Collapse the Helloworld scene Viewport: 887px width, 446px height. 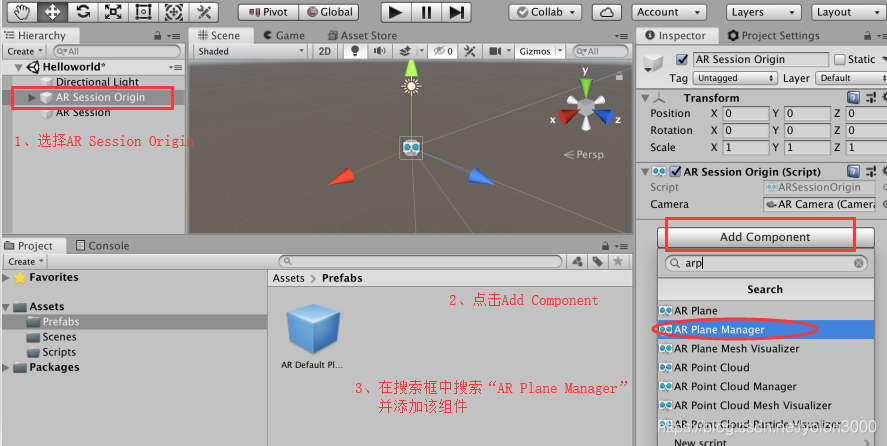[19, 67]
